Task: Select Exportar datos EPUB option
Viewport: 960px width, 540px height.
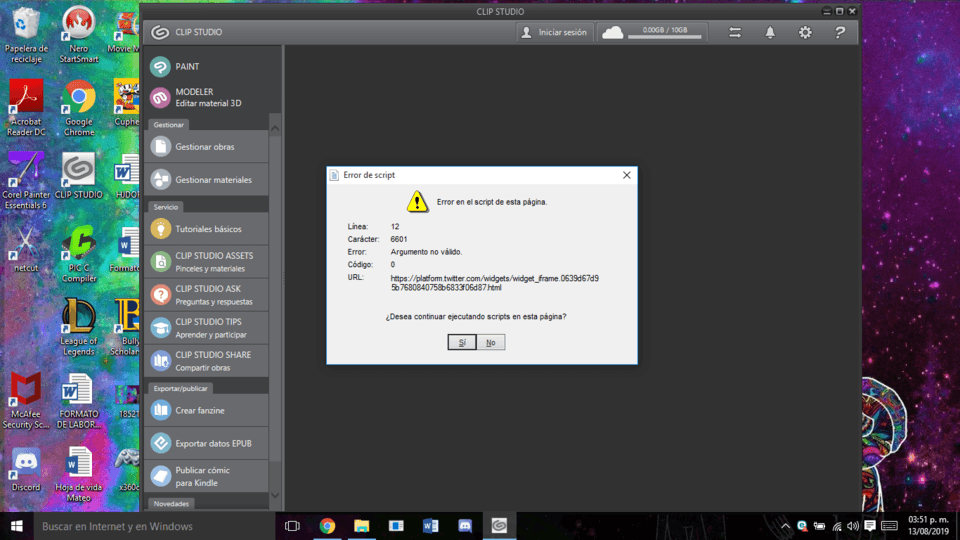Action: (x=206, y=444)
